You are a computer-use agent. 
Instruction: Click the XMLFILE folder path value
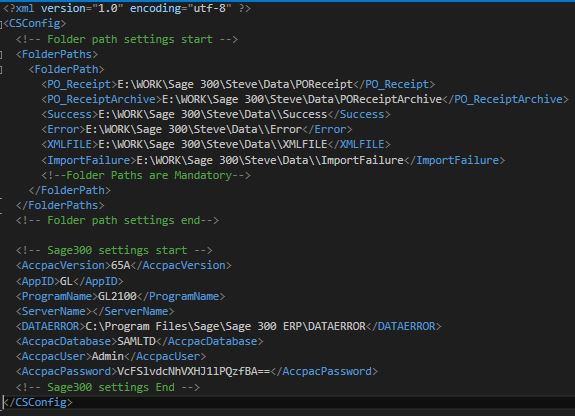213,145
